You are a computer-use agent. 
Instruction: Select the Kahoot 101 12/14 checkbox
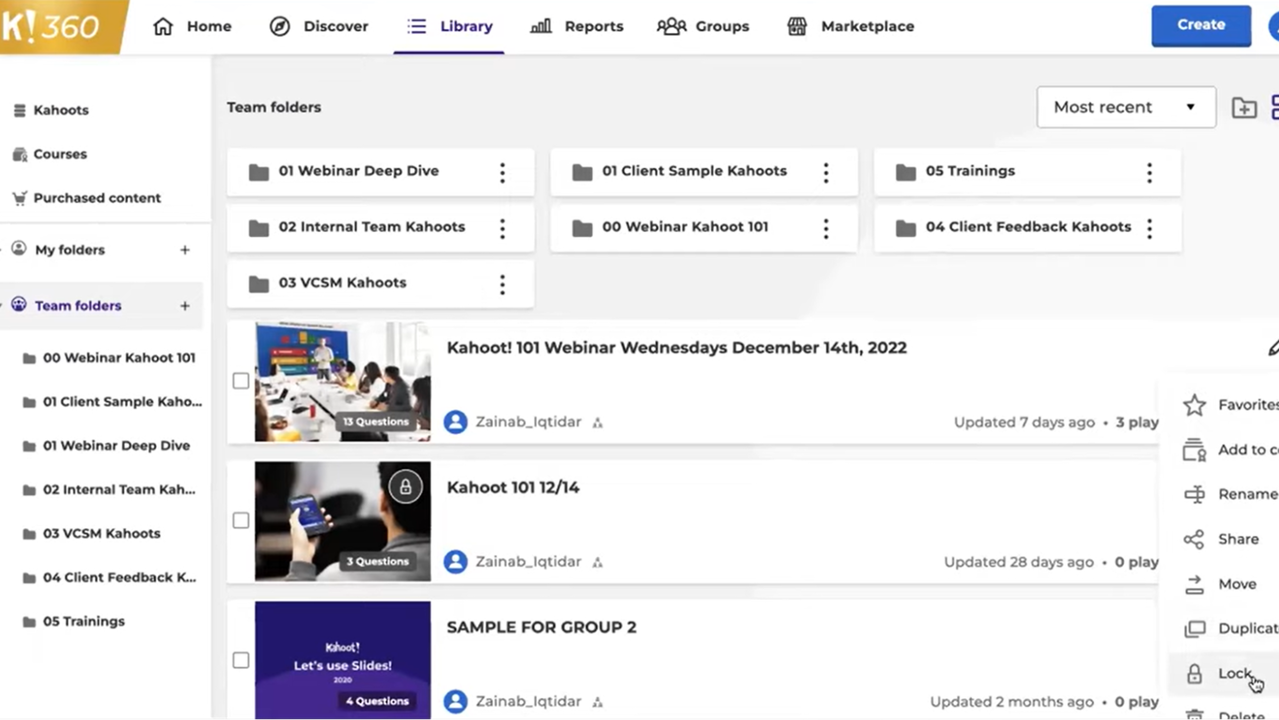(x=241, y=521)
